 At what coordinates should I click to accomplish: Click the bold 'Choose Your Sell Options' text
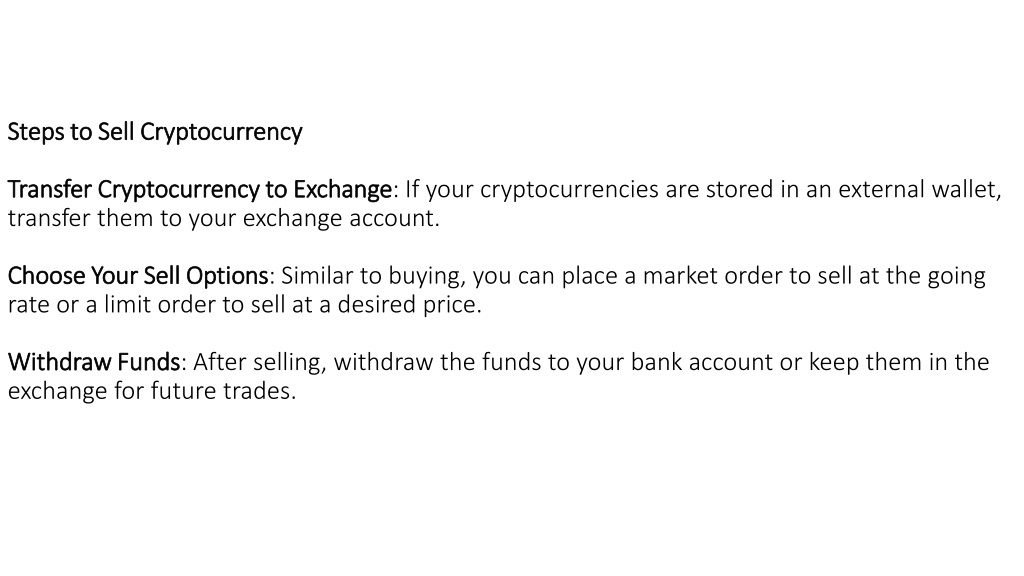[138, 276]
